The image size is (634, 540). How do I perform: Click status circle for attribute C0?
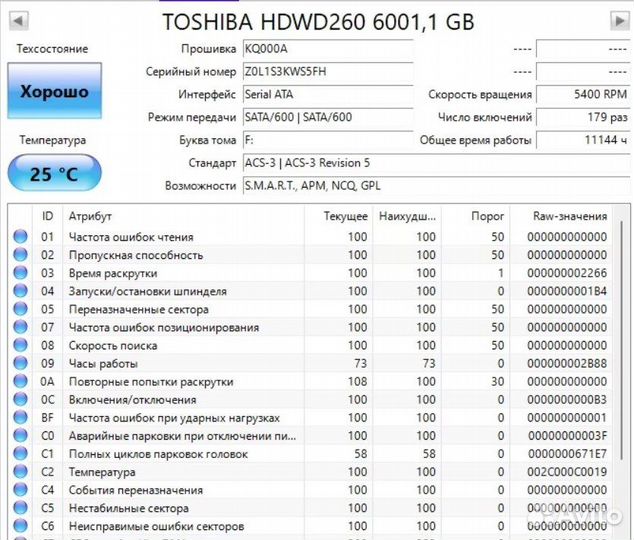coord(20,435)
